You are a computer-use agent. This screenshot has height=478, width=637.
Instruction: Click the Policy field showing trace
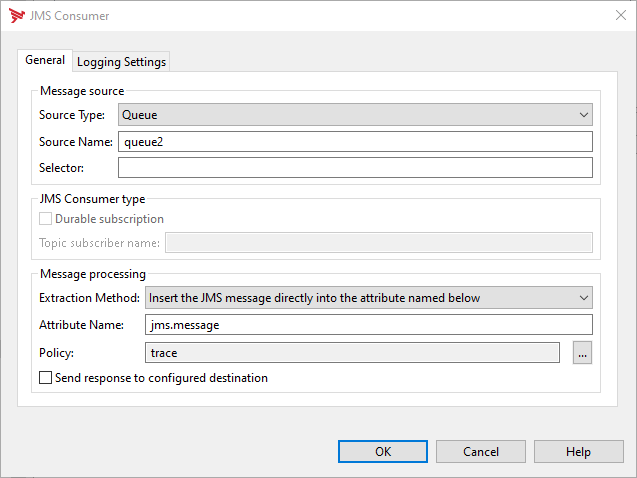pyautogui.click(x=352, y=352)
